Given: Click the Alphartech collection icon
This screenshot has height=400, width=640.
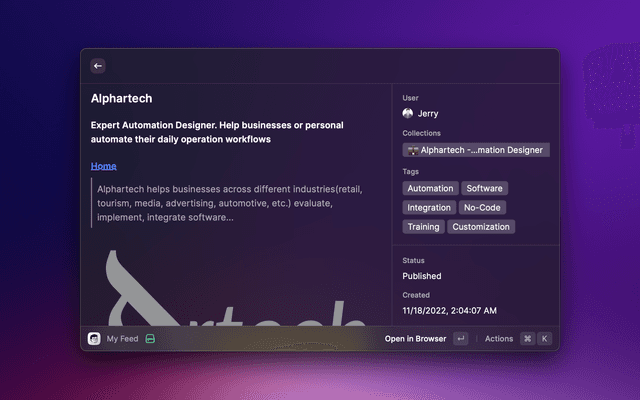Looking at the screenshot, I should tap(412, 150).
